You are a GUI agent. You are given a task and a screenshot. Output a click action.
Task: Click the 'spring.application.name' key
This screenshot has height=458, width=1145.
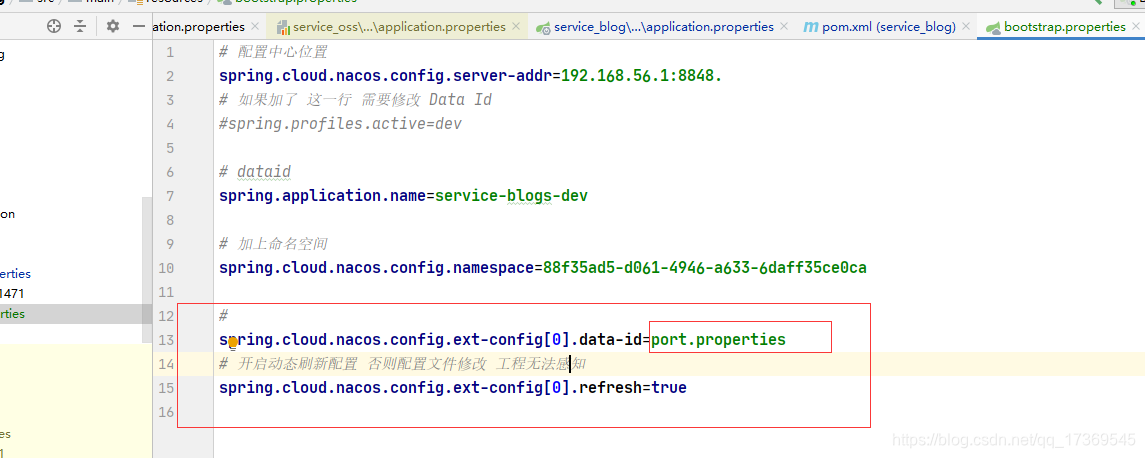(x=323, y=196)
